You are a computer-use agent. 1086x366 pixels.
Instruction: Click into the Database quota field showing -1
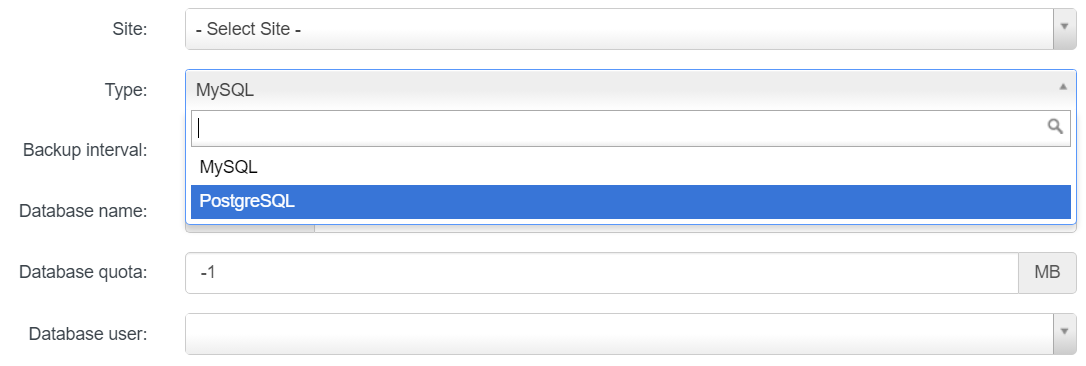[602, 273]
